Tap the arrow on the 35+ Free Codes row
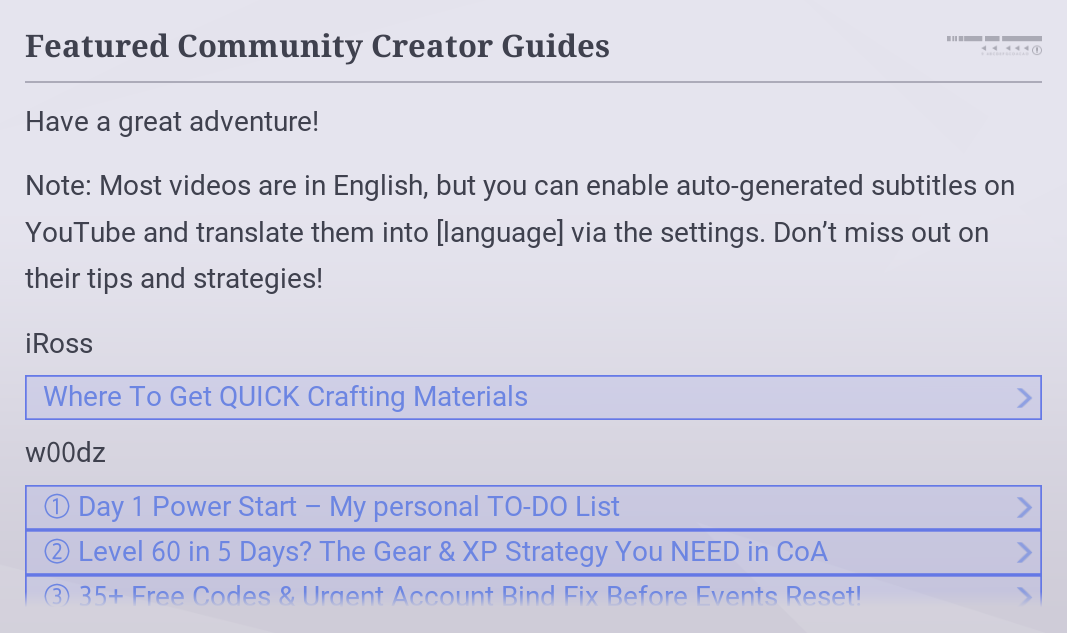This screenshot has width=1067, height=633. (1024, 596)
